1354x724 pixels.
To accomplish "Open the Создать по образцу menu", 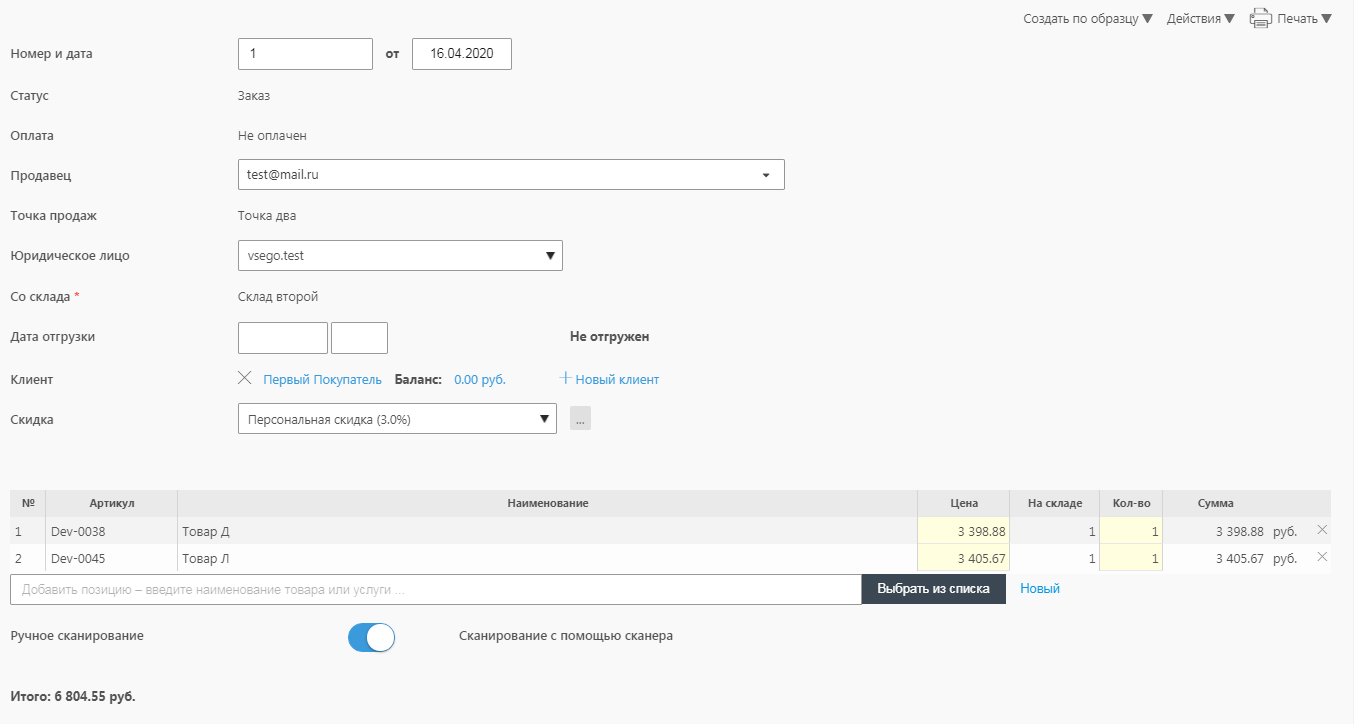I will (x=1087, y=19).
